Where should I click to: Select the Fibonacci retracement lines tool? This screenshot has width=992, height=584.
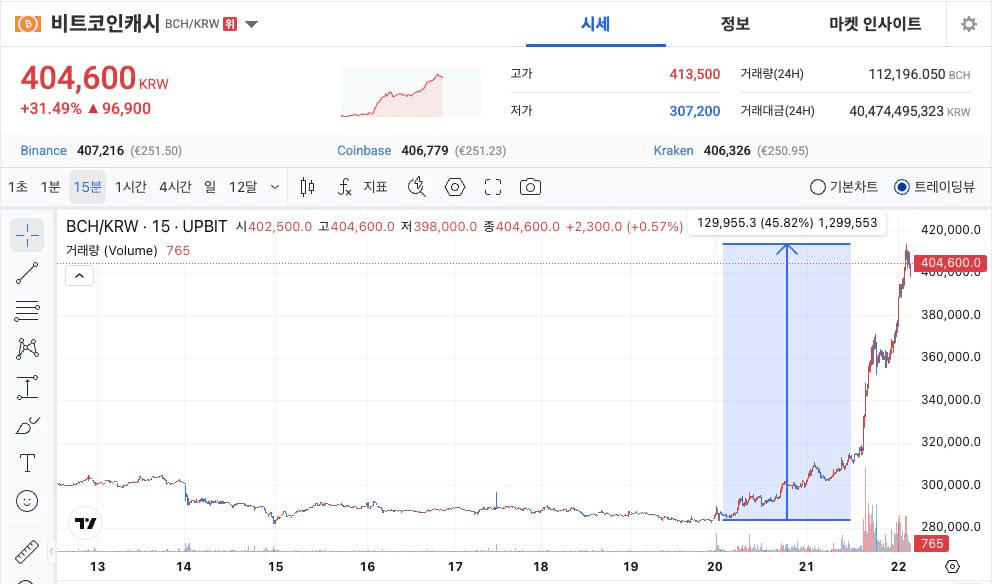click(27, 311)
